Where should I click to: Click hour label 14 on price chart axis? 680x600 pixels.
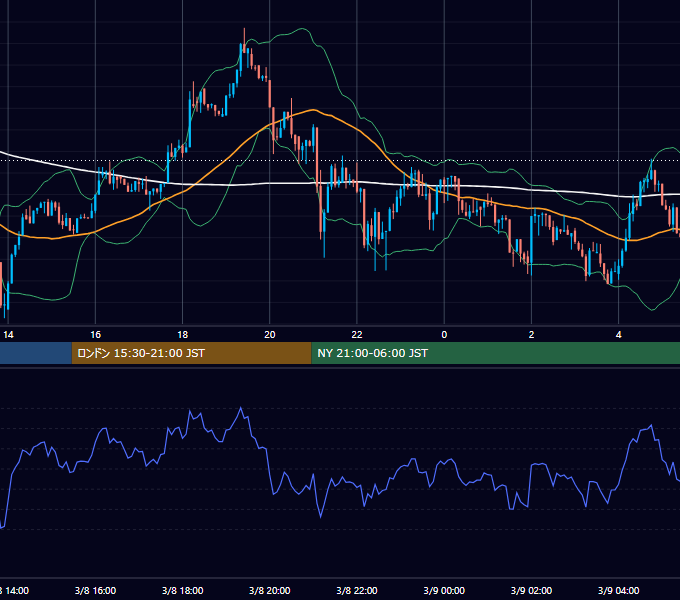(x=8, y=335)
